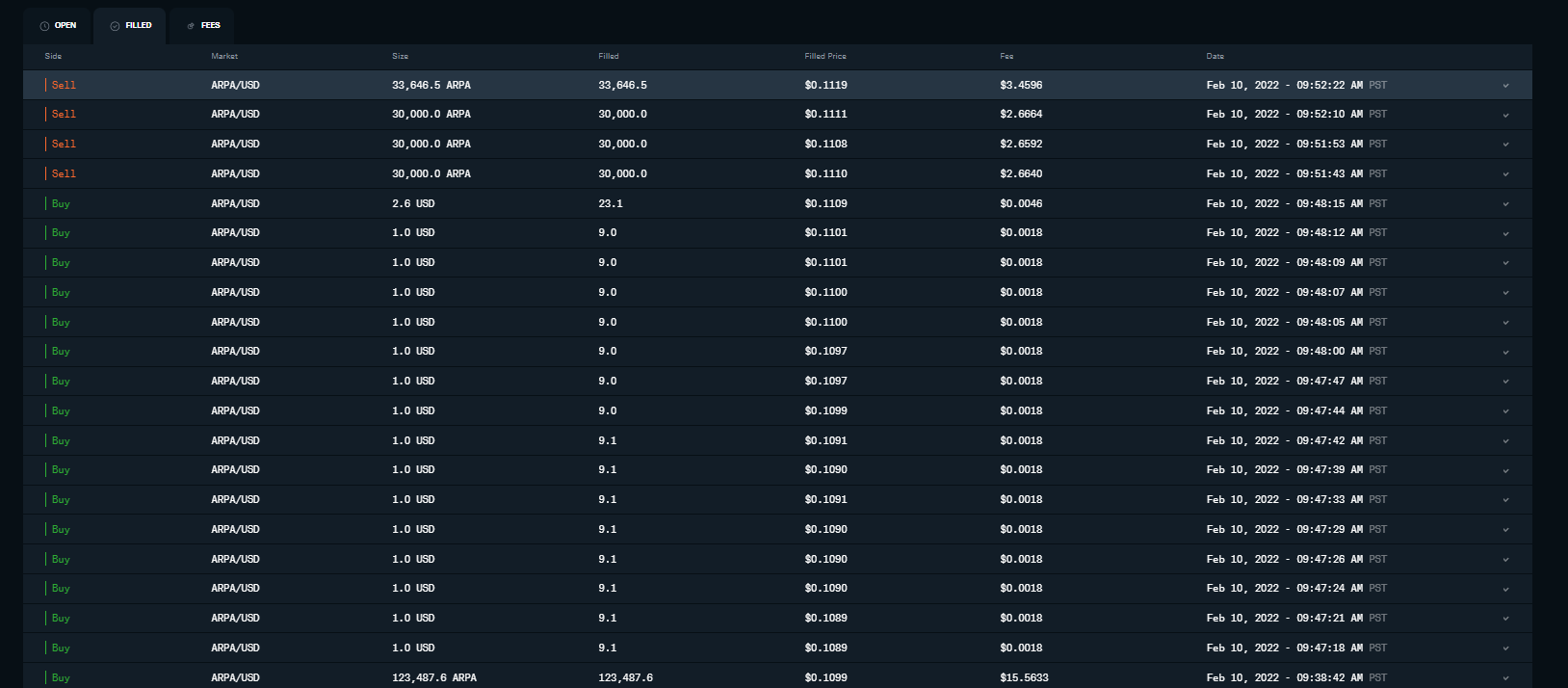Expand the 09:47:18 AM buy order chevron
Viewport: 1568px width, 688px height.
(1505, 648)
